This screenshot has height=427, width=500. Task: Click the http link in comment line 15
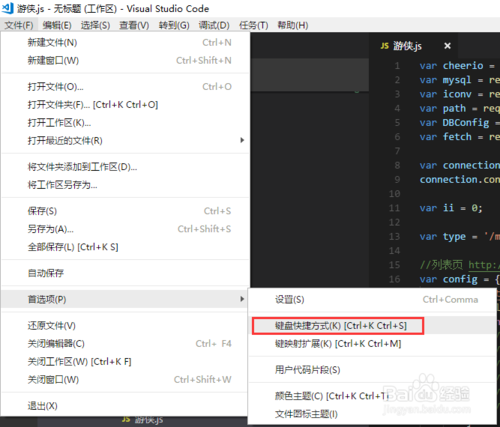coord(484,265)
